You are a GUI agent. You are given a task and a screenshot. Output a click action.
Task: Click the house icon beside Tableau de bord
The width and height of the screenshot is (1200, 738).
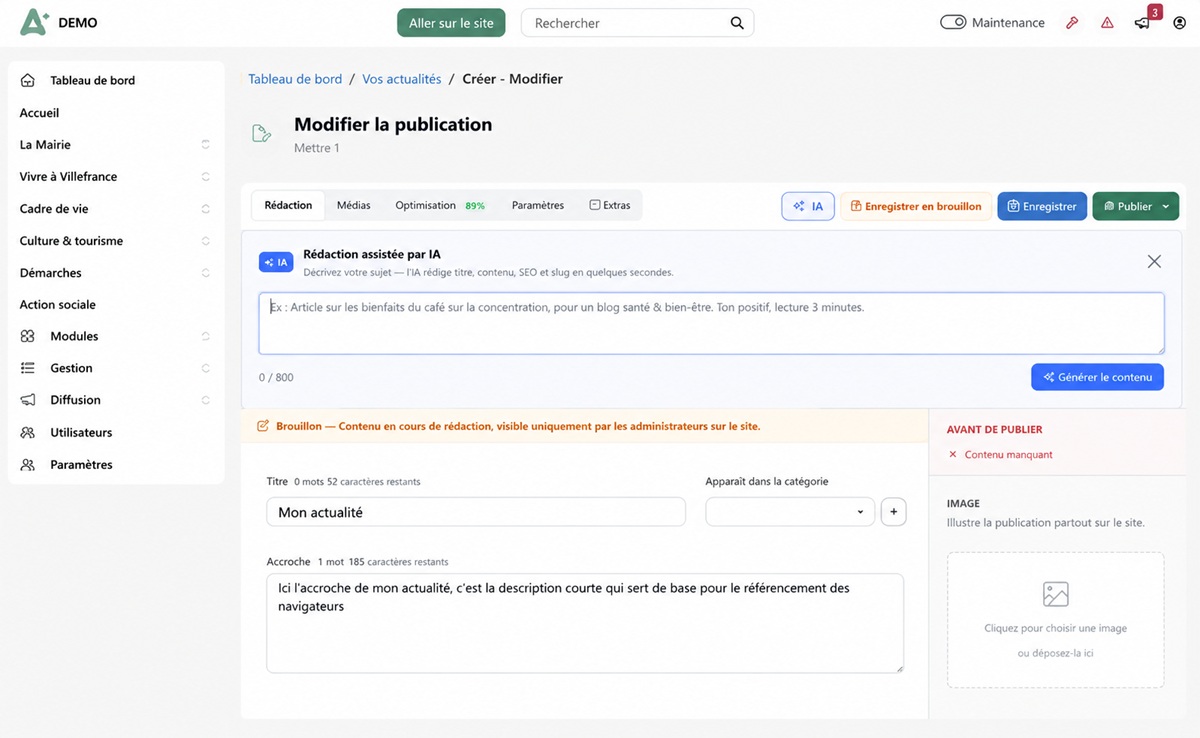pos(28,80)
